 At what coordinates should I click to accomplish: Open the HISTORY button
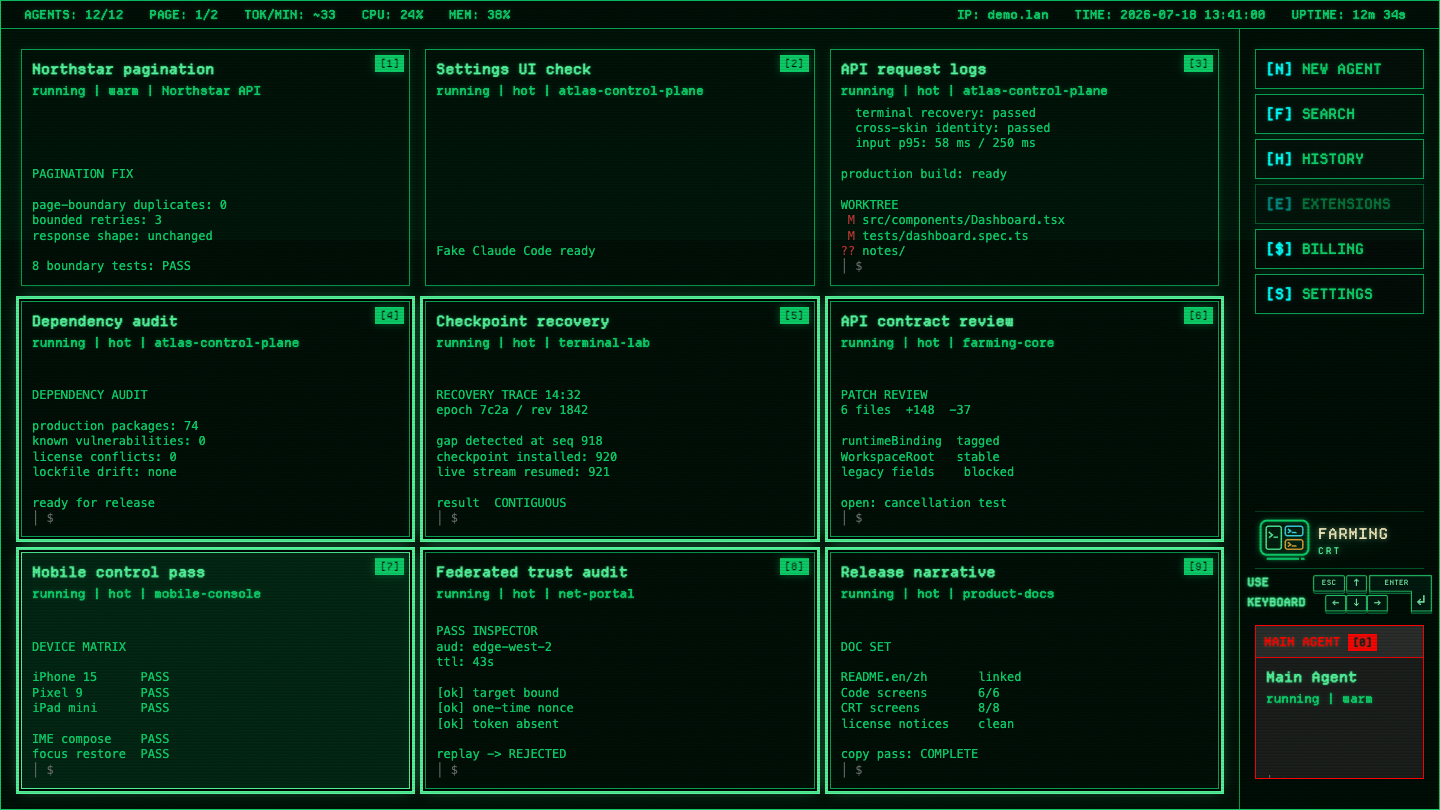1339,159
